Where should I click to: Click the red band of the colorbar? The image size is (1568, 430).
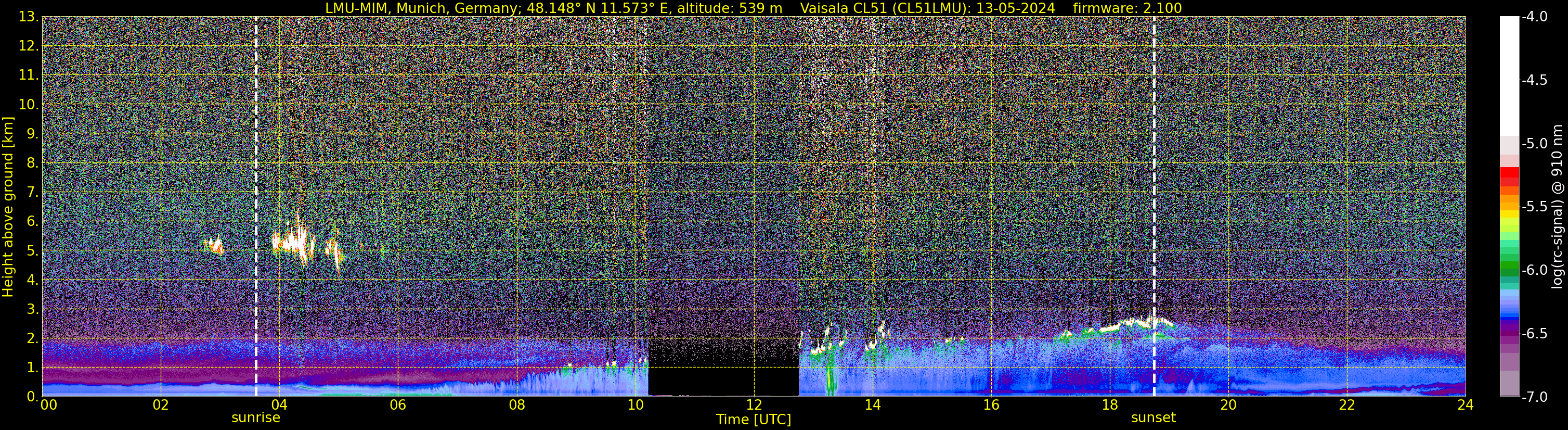click(1509, 176)
